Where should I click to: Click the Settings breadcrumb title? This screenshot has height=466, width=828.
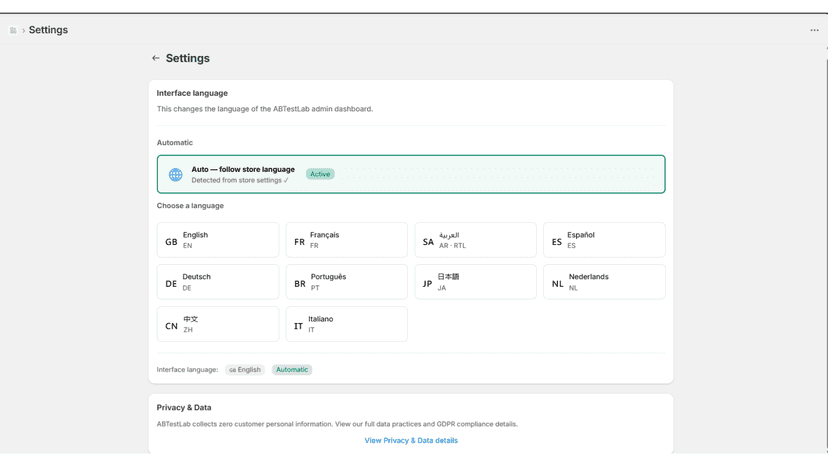(48, 30)
